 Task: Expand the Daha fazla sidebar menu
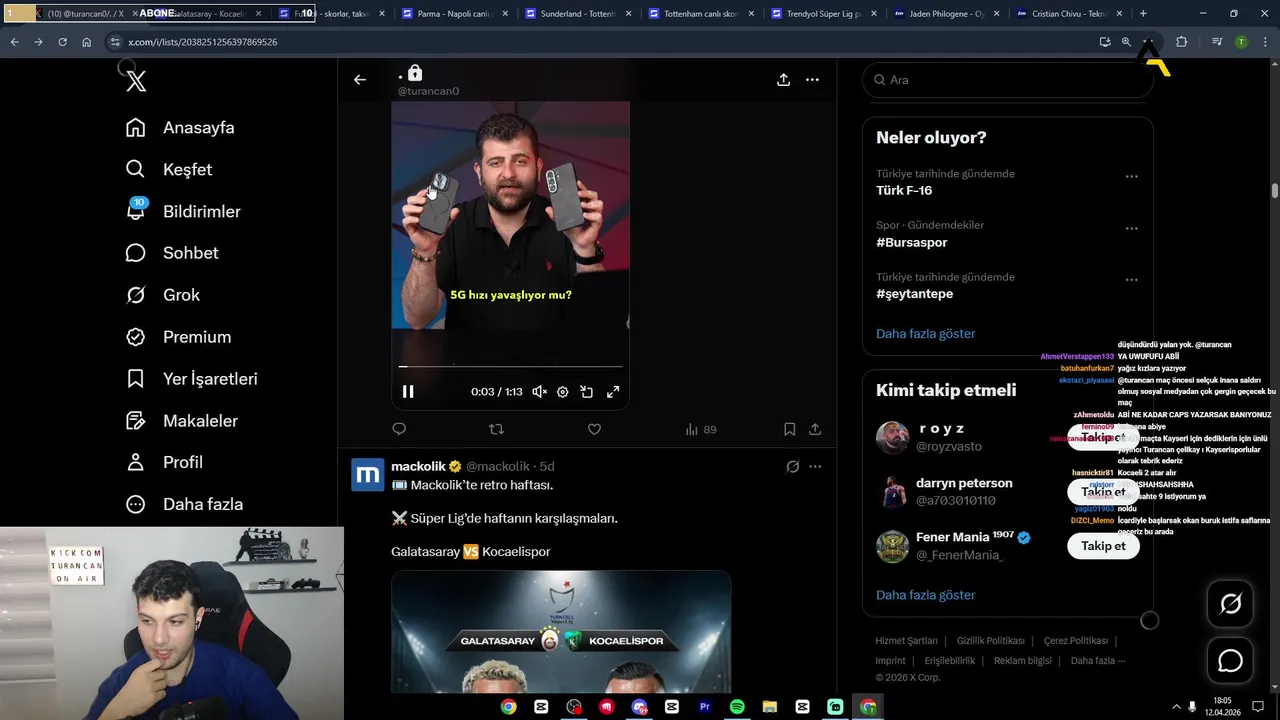pyautogui.click(x=184, y=504)
